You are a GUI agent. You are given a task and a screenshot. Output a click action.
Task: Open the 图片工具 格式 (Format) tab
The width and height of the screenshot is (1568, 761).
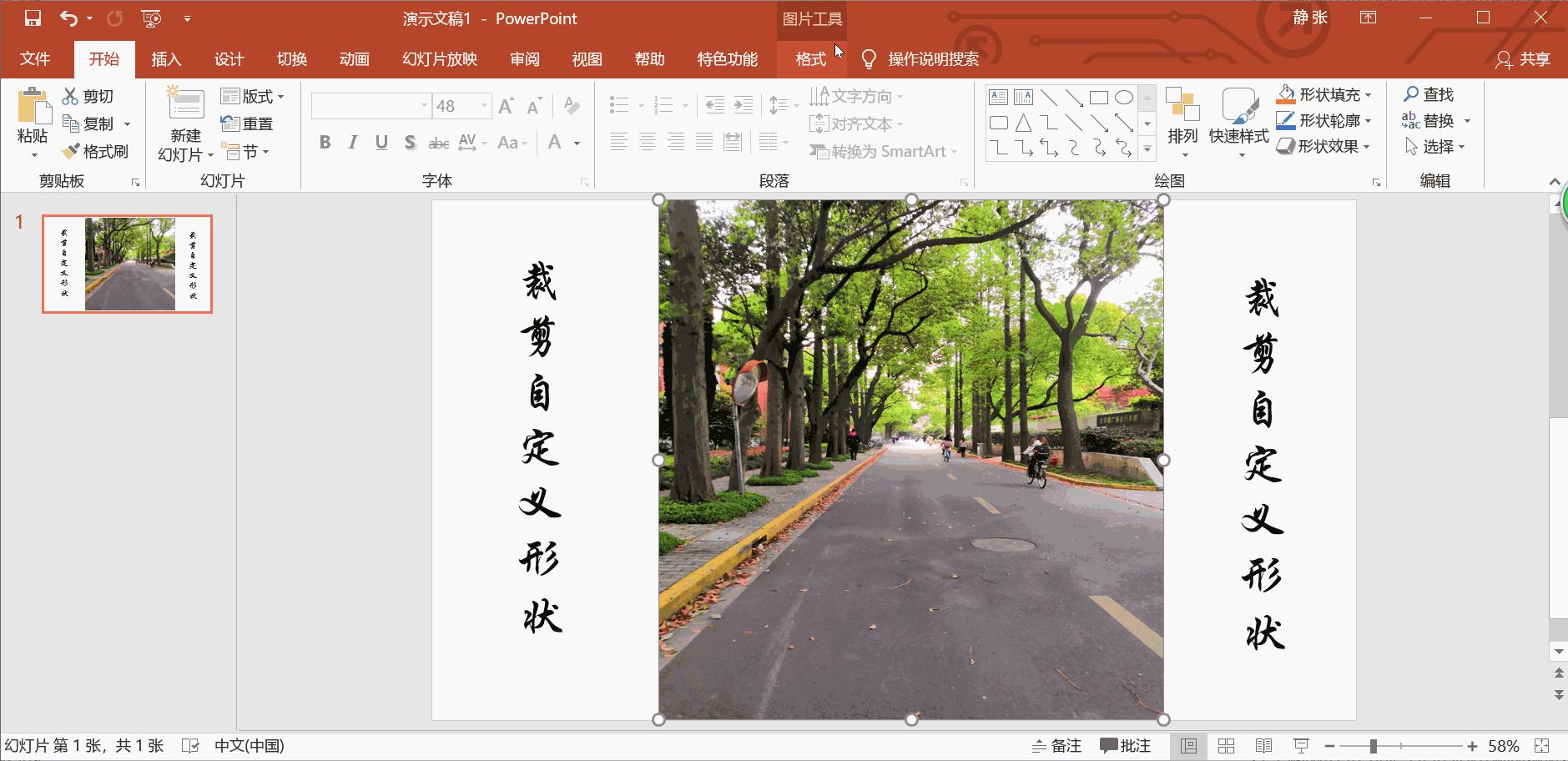pos(810,58)
